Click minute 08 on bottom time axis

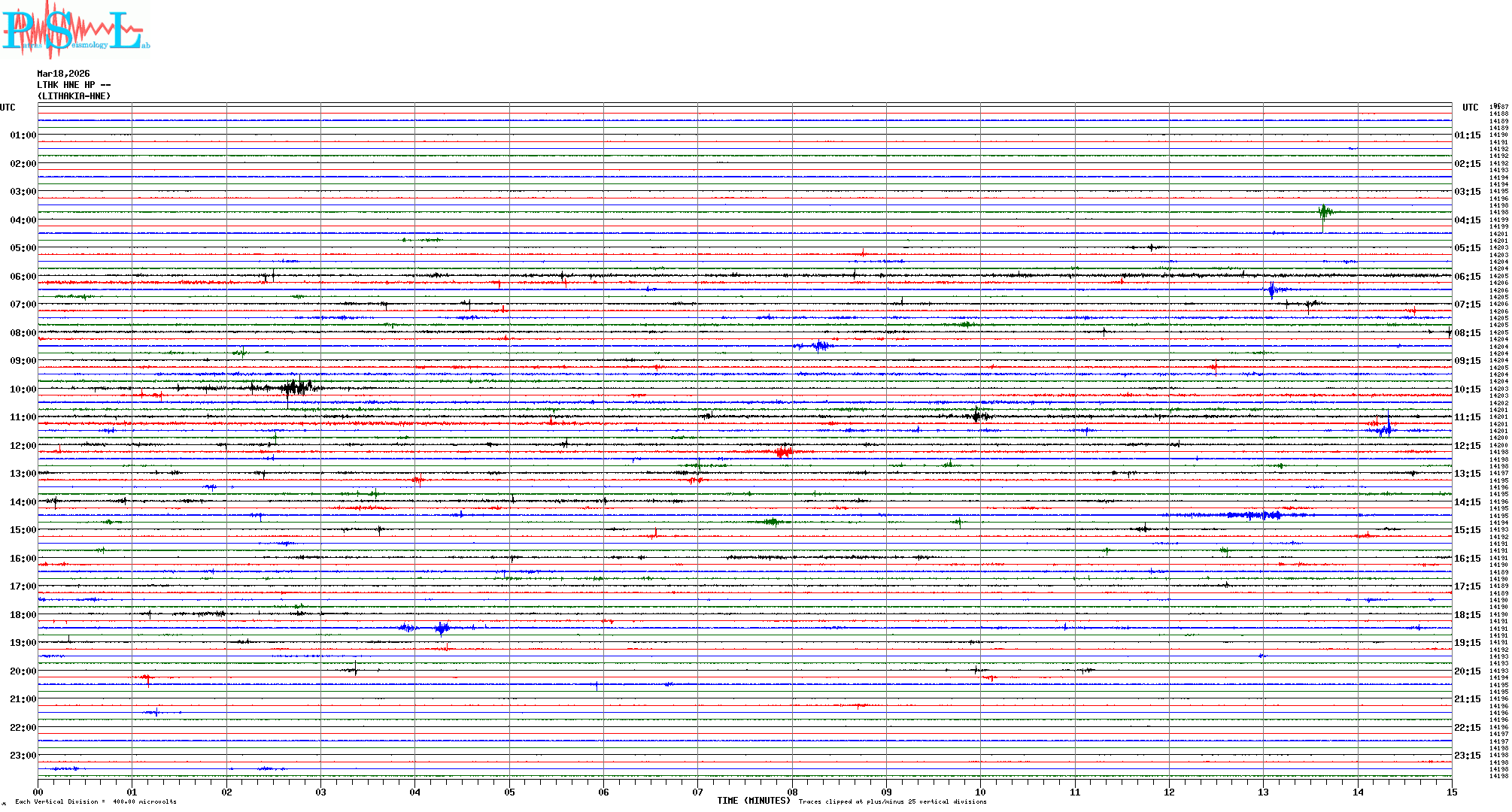coord(792,792)
